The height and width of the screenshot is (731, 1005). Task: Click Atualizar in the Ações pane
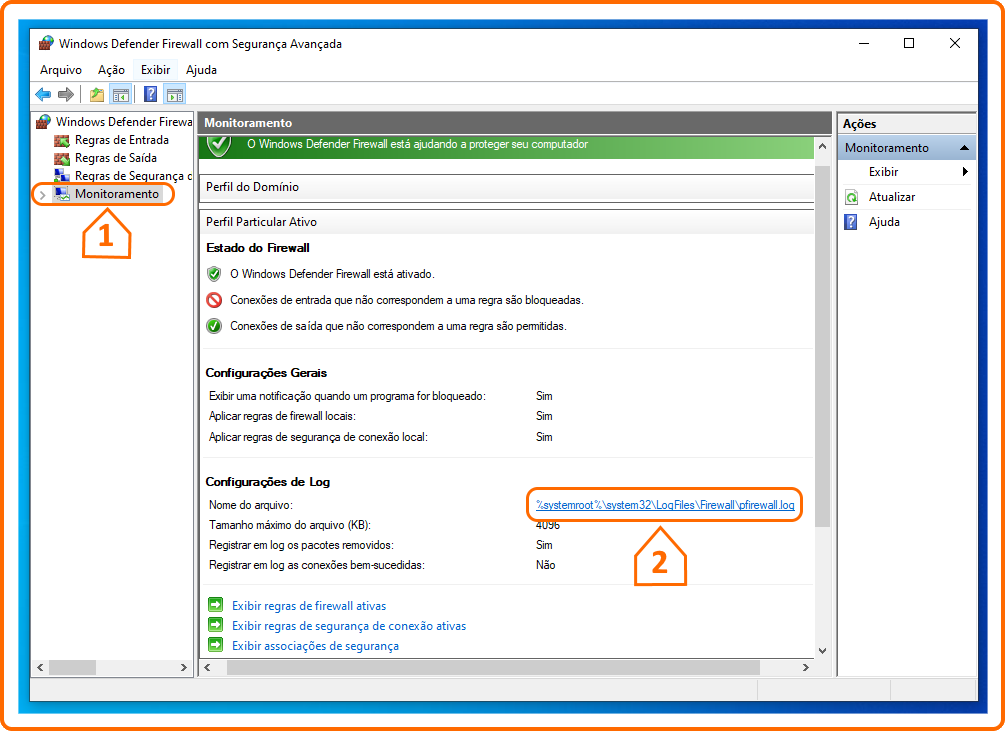coord(892,197)
